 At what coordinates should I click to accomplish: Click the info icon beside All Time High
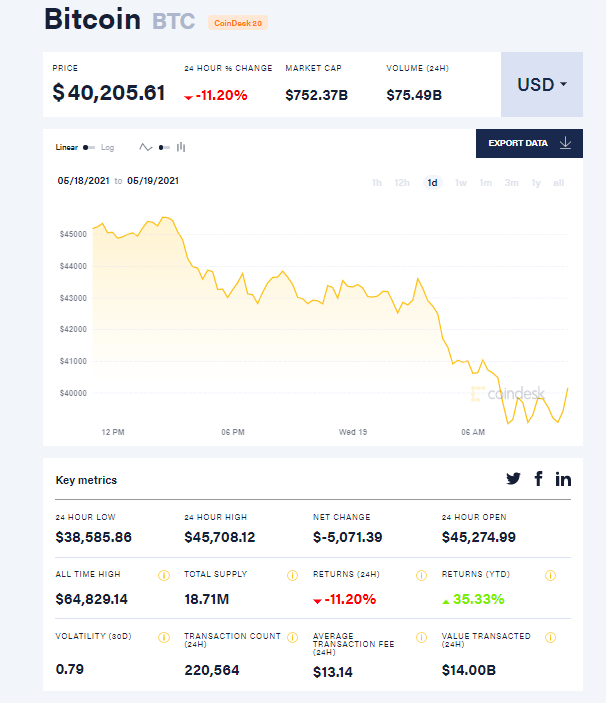tap(163, 576)
